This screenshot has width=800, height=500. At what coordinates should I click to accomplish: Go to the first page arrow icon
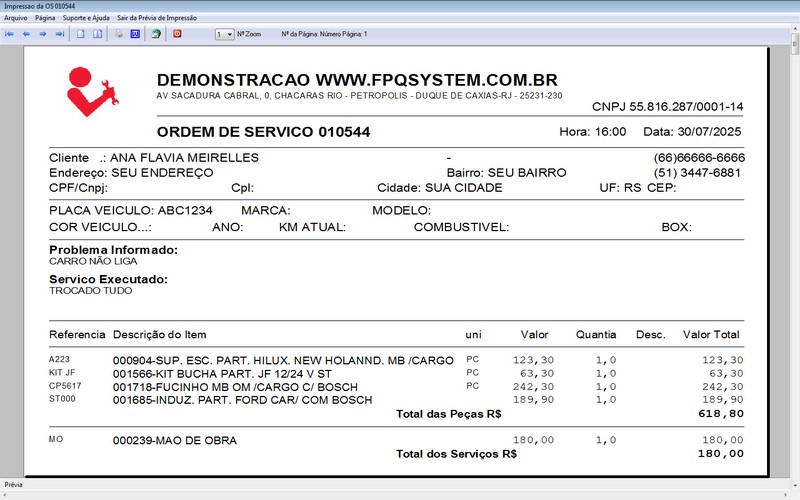tap(9, 34)
